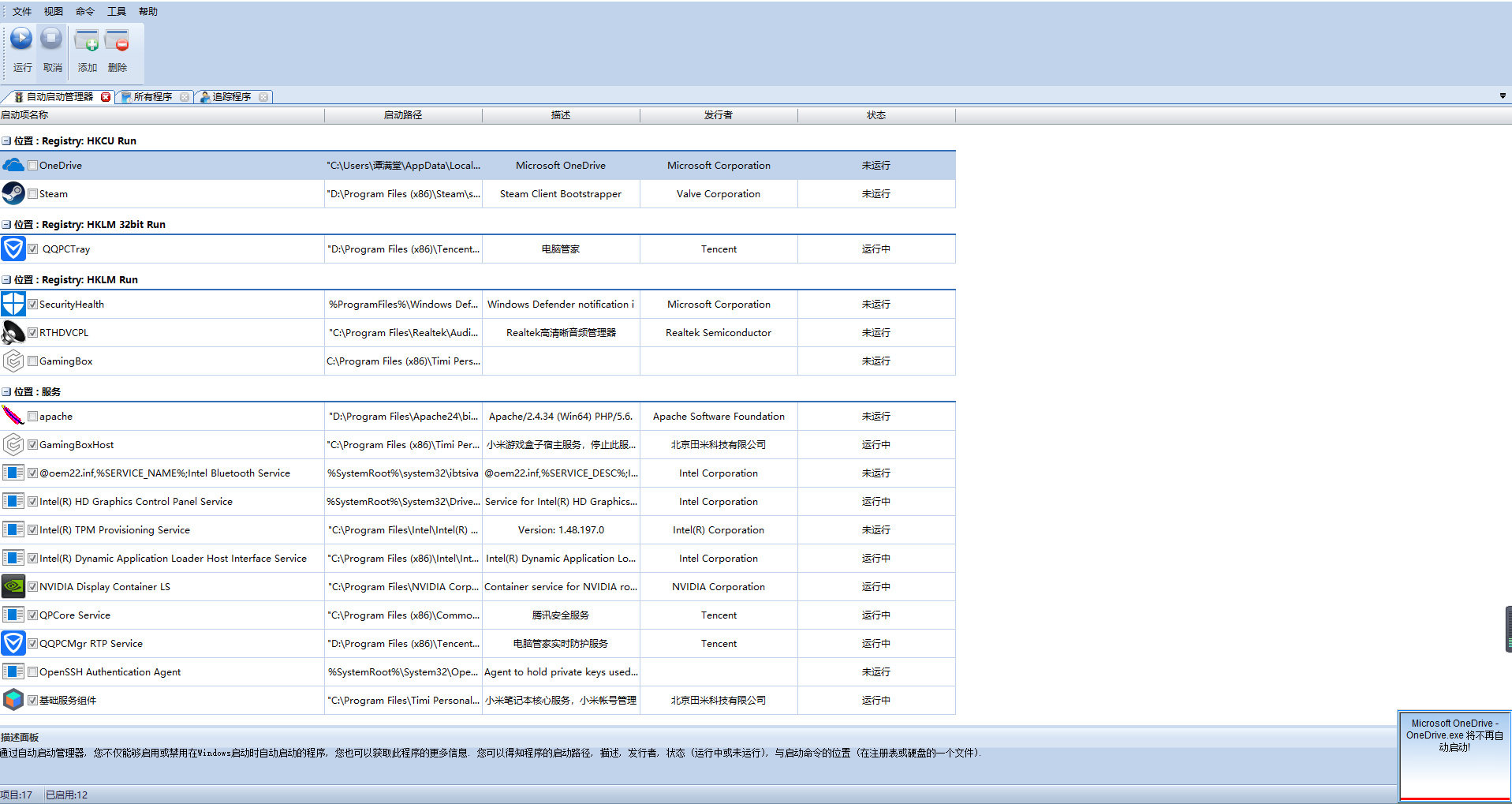The image size is (1512, 804).
Task: Select the QPCore Service icon
Action: pos(13,615)
